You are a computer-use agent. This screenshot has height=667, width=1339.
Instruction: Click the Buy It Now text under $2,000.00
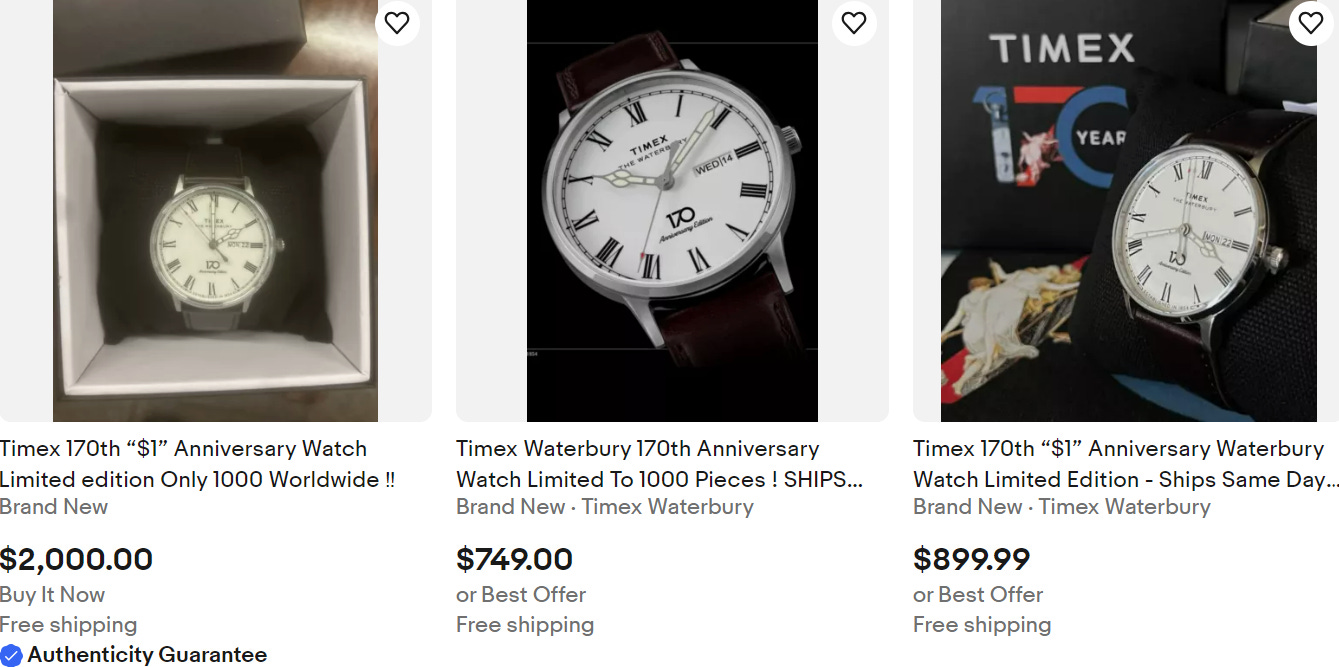point(52,594)
